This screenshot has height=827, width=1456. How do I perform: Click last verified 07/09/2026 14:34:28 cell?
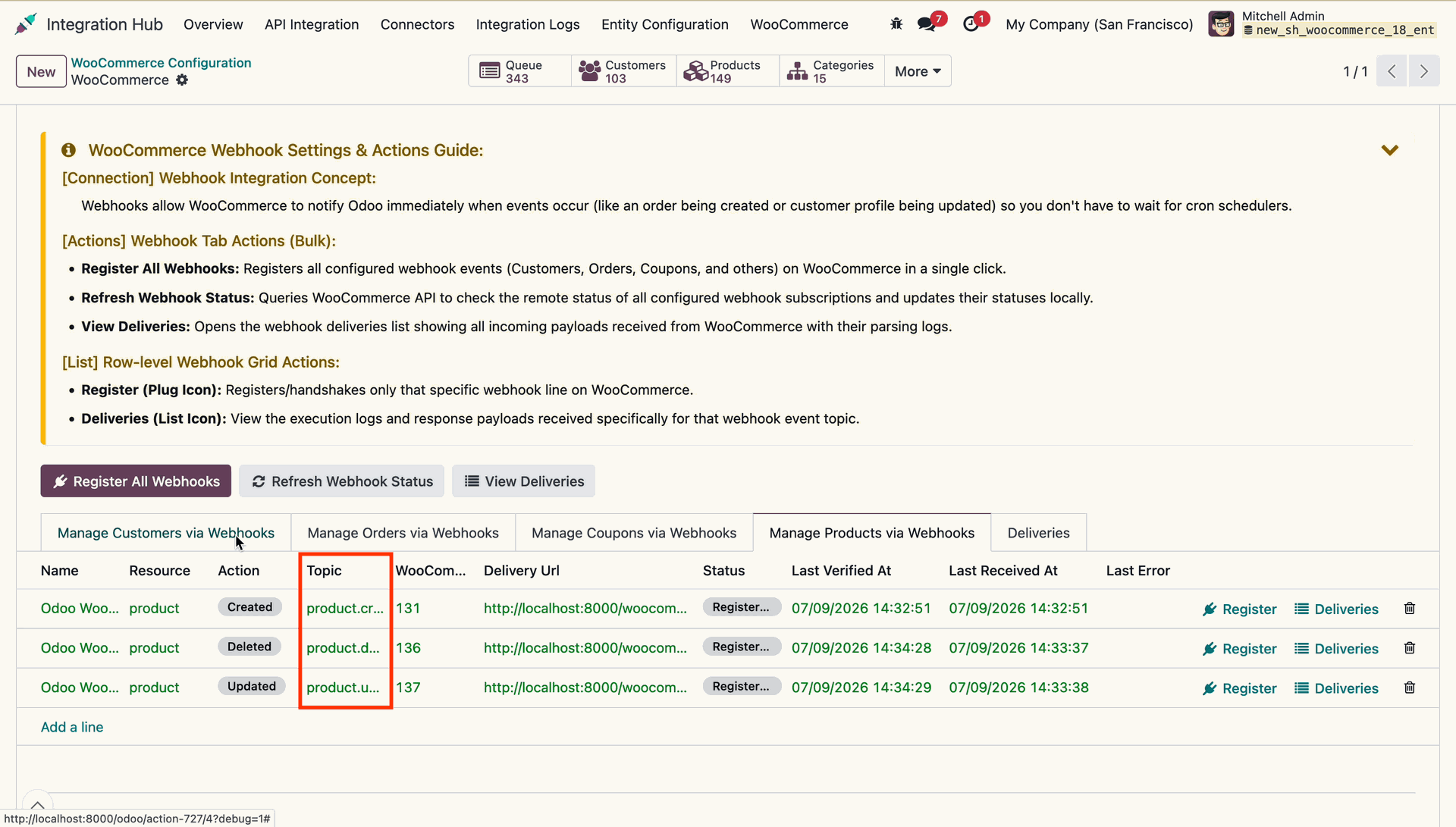pyautogui.click(x=861, y=648)
